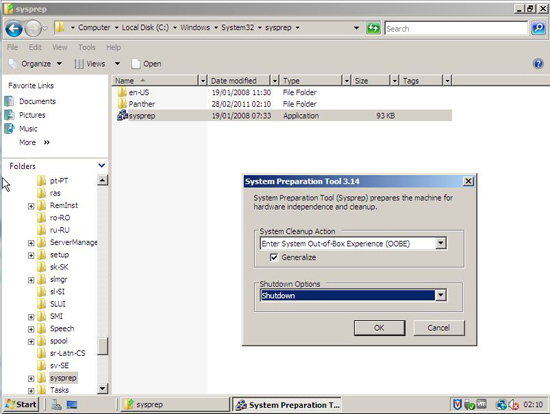Click the Start button

click(21, 405)
